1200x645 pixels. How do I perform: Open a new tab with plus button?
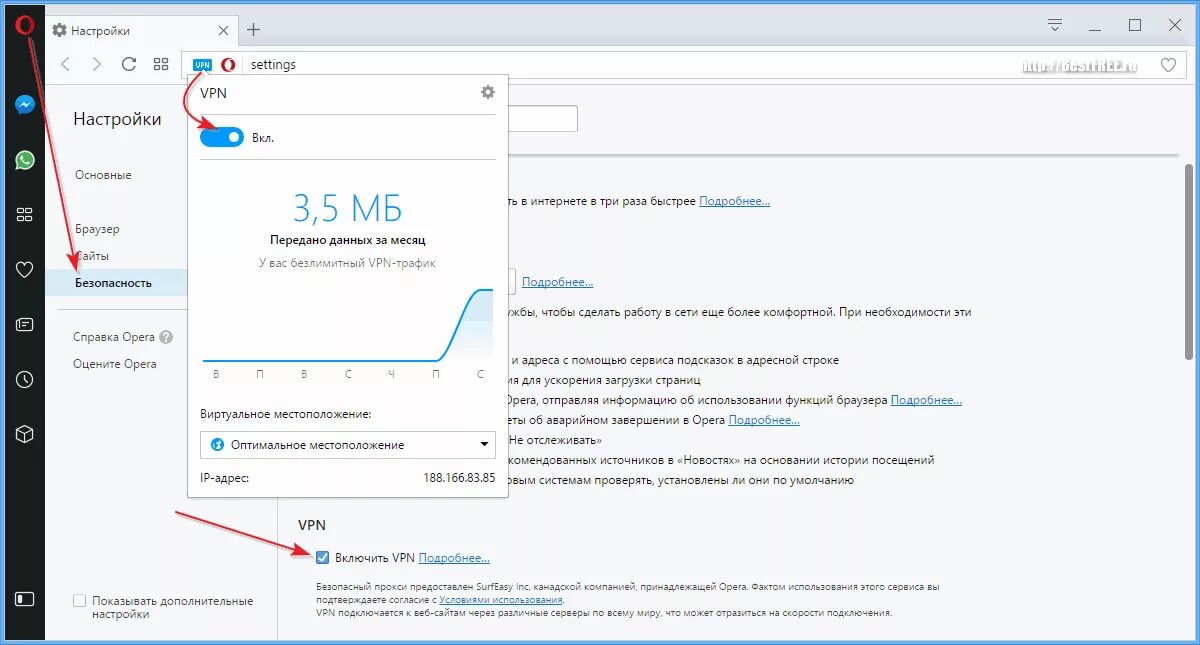[x=253, y=29]
